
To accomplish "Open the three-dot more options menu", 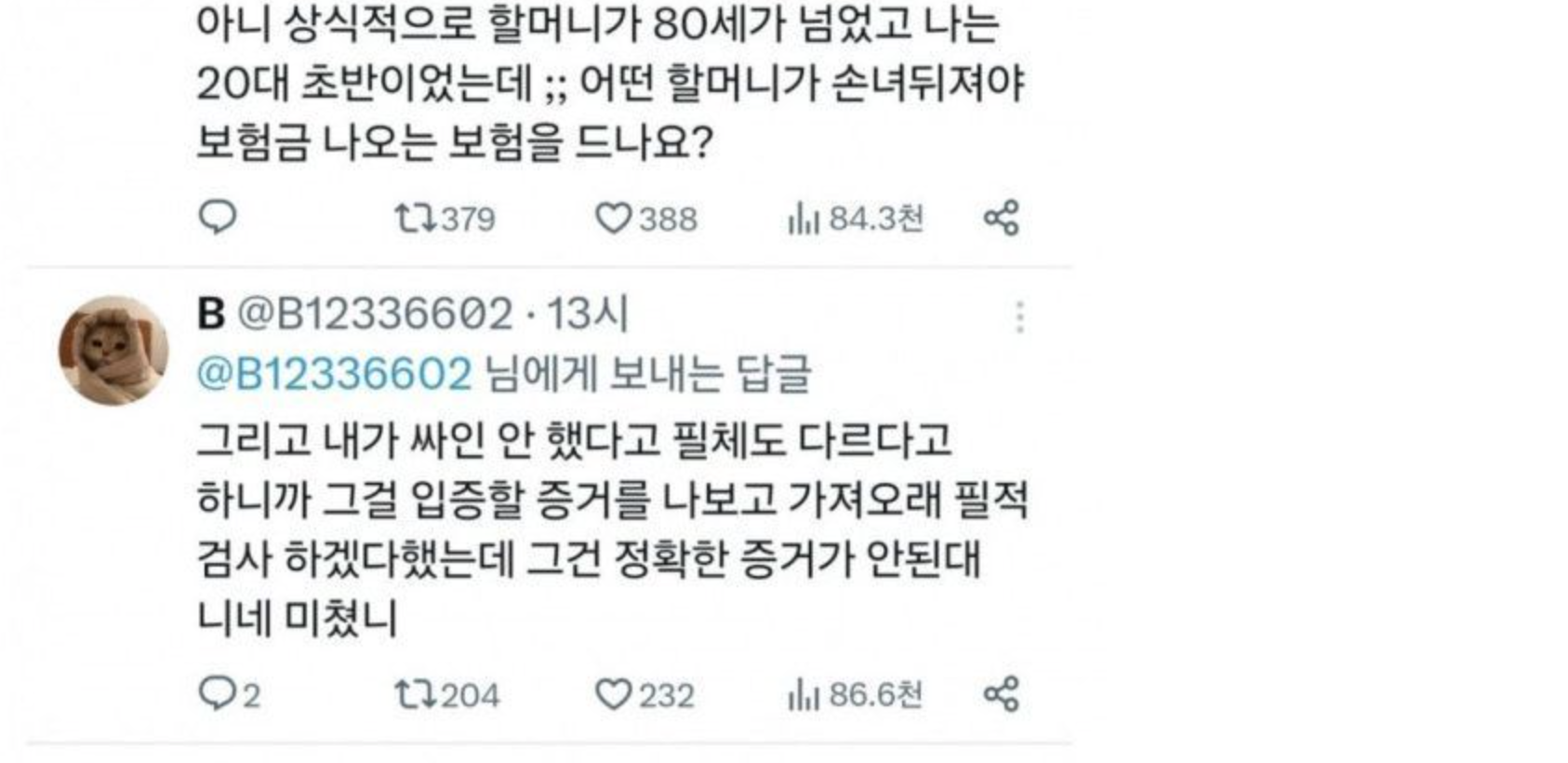I will click(1020, 317).
